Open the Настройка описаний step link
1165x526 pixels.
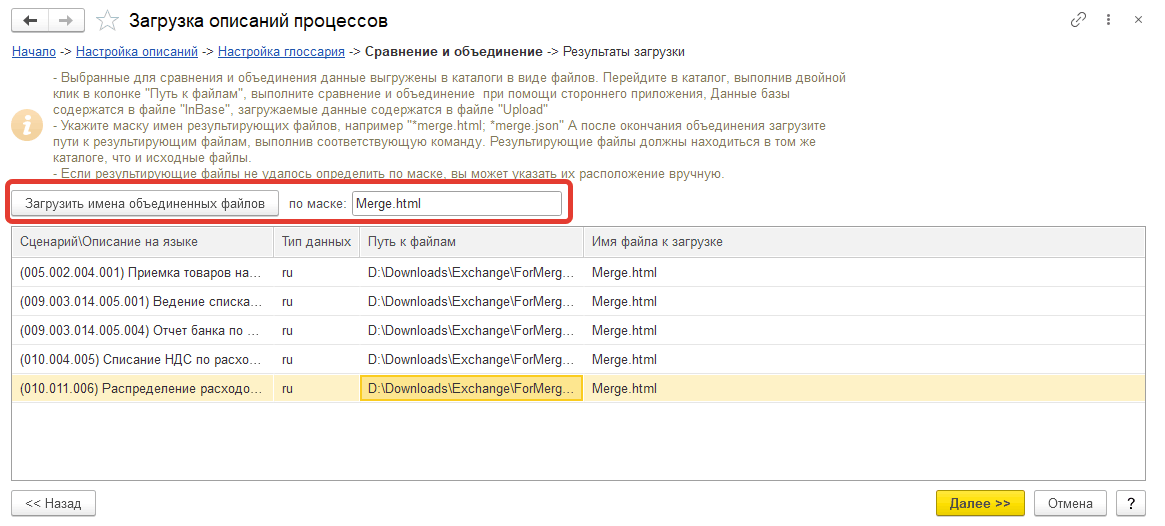tap(136, 51)
